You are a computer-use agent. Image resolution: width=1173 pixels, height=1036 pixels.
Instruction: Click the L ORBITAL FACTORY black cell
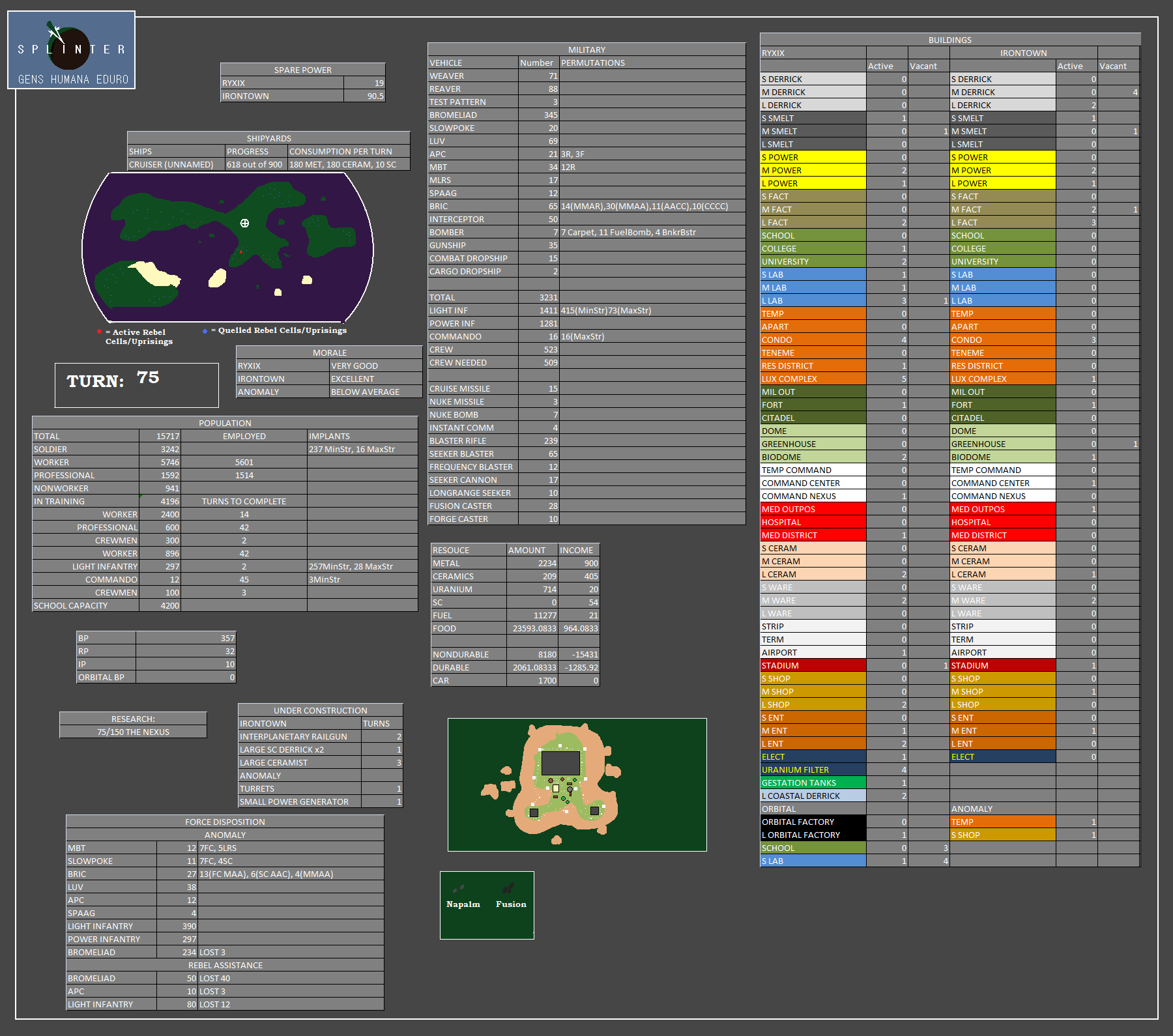(x=813, y=835)
